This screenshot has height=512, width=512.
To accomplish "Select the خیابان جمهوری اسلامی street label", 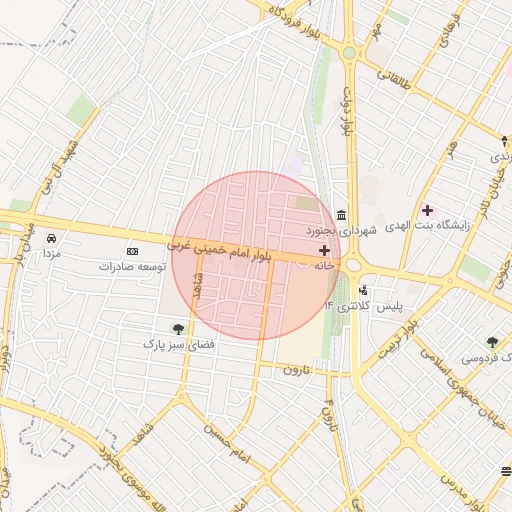I will tap(463, 389).
